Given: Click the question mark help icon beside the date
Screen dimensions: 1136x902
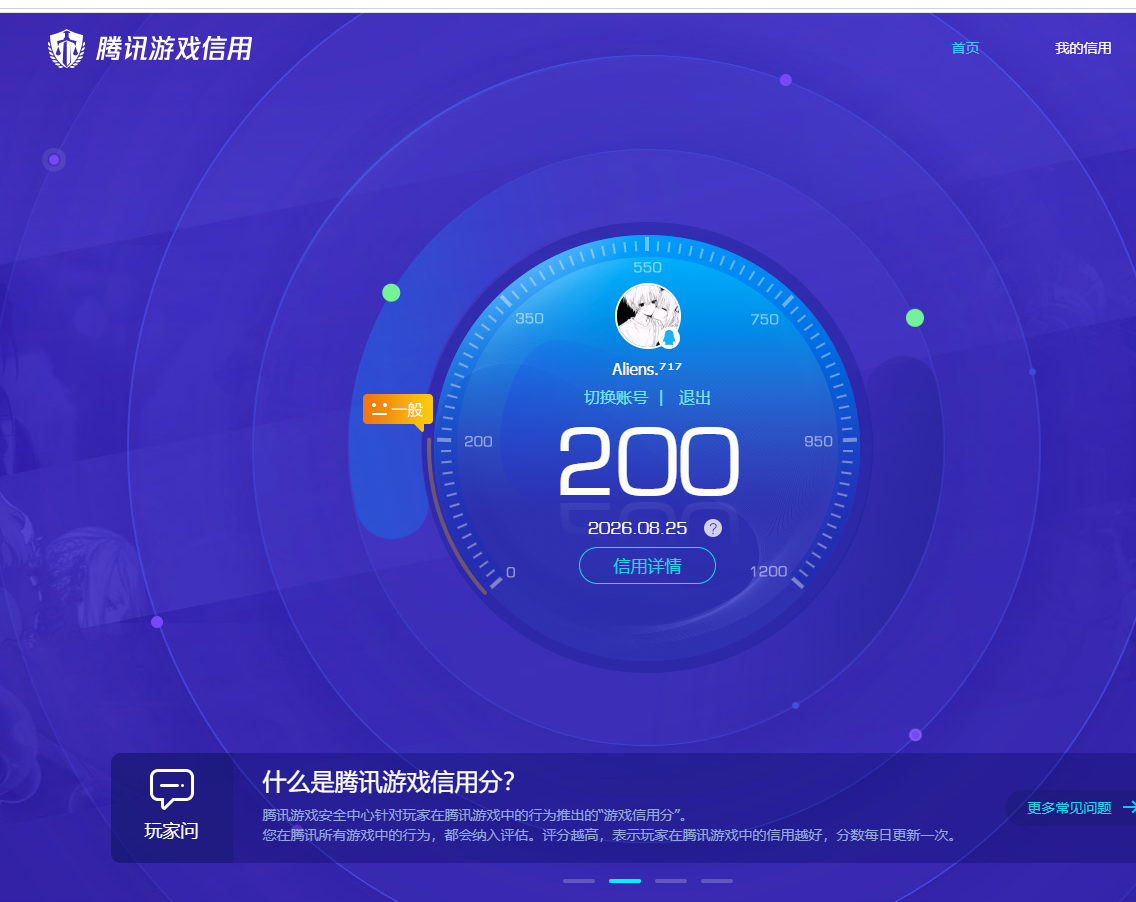Looking at the screenshot, I should click(713, 528).
